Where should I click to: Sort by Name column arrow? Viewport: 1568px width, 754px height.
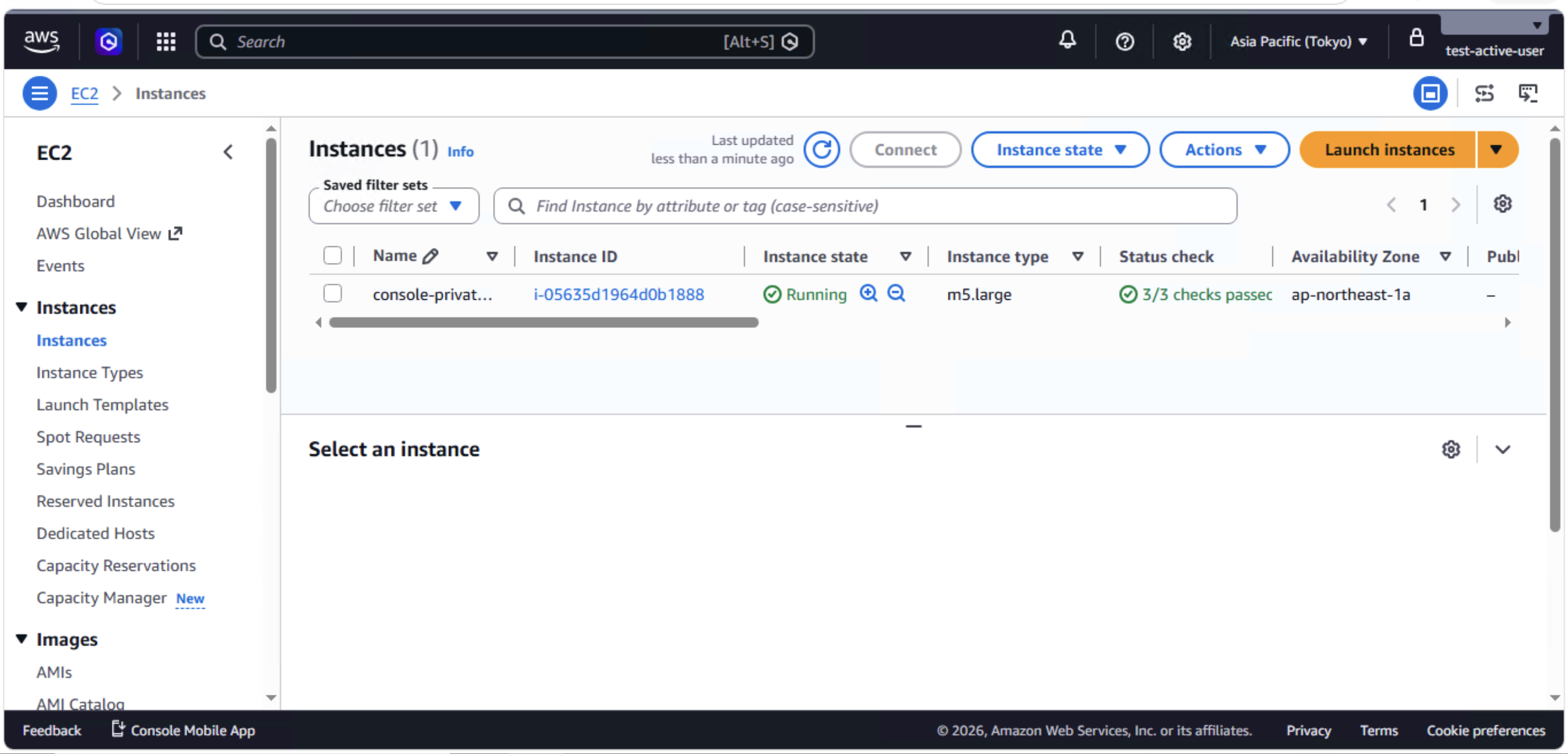(492, 256)
